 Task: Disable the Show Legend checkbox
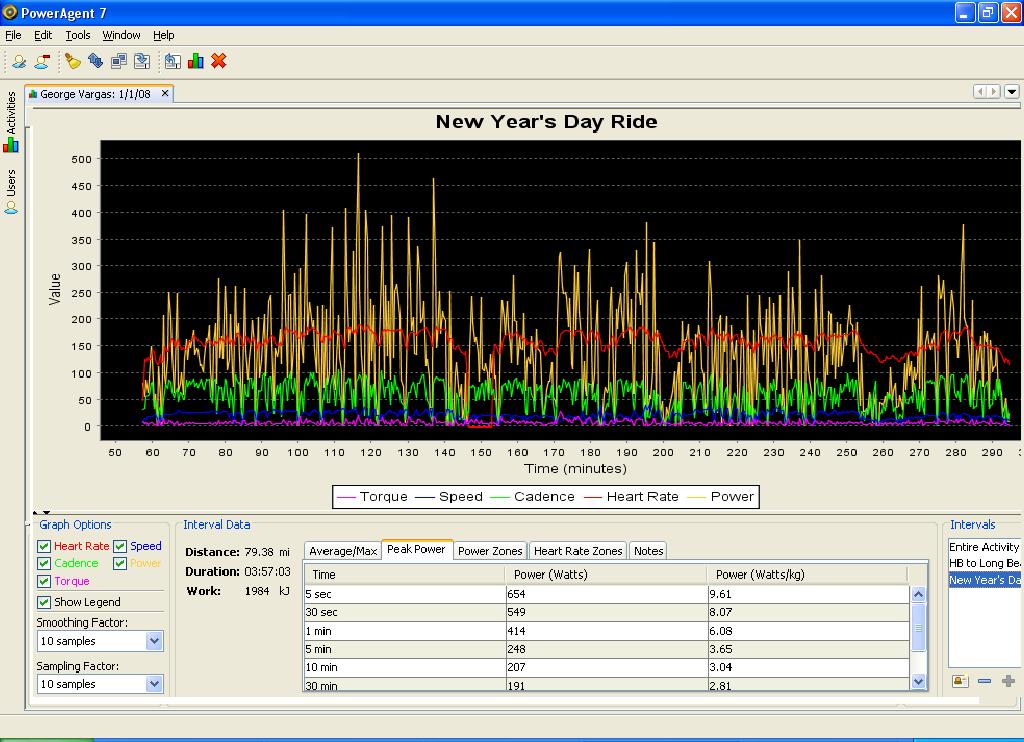pos(44,602)
